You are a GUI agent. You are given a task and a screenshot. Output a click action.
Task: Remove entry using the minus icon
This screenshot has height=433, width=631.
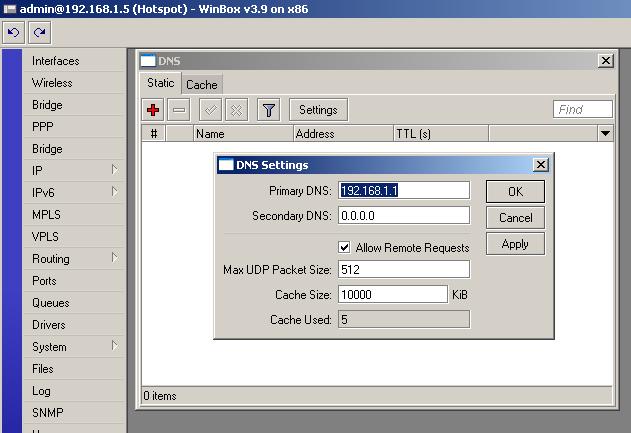click(179, 110)
